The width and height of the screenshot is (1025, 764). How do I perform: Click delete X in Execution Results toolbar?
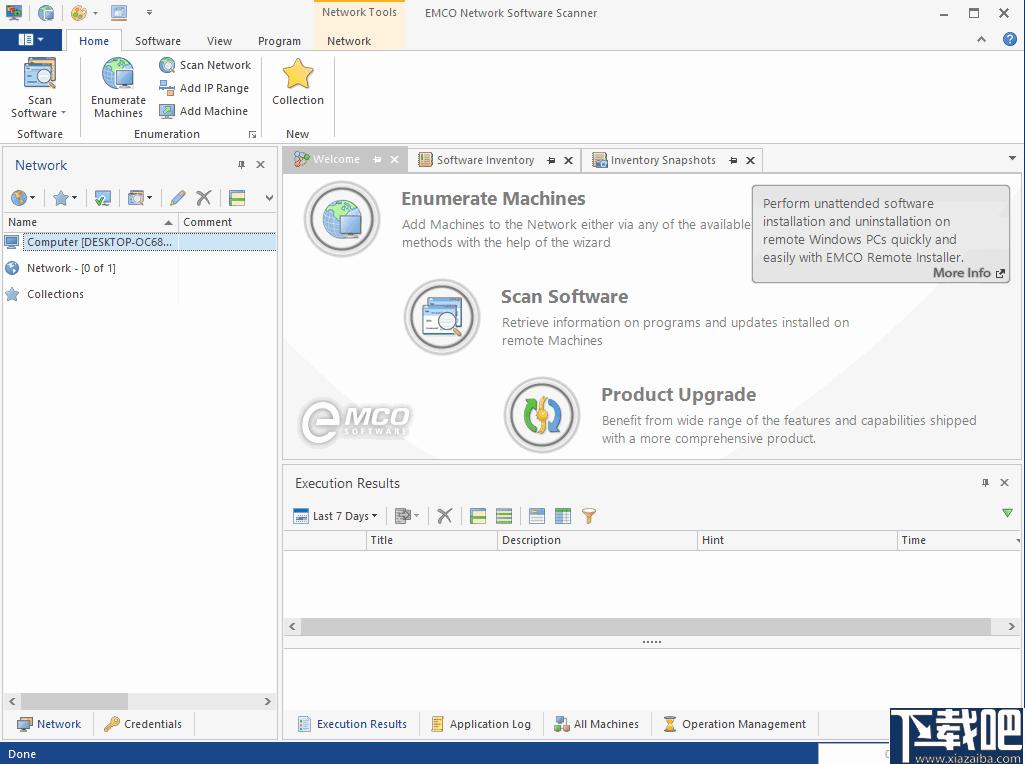click(445, 516)
